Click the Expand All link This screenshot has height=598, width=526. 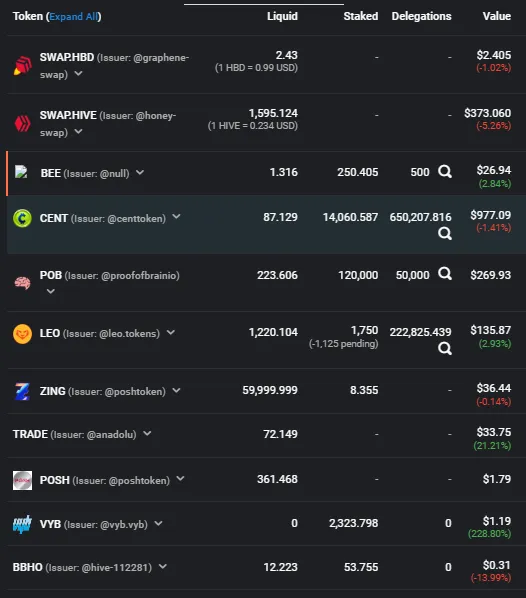[74, 17]
